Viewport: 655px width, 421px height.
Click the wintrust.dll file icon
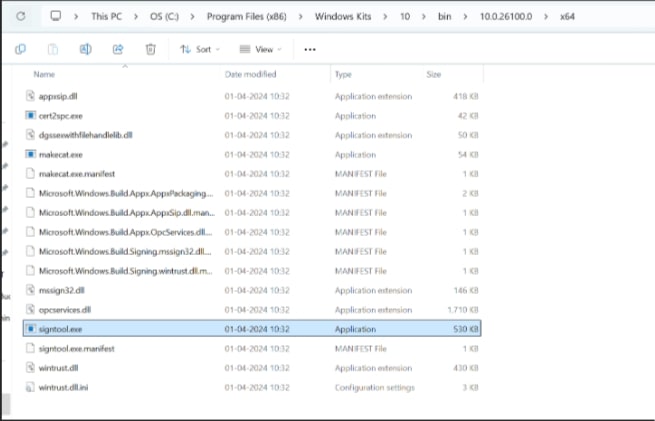(30, 368)
